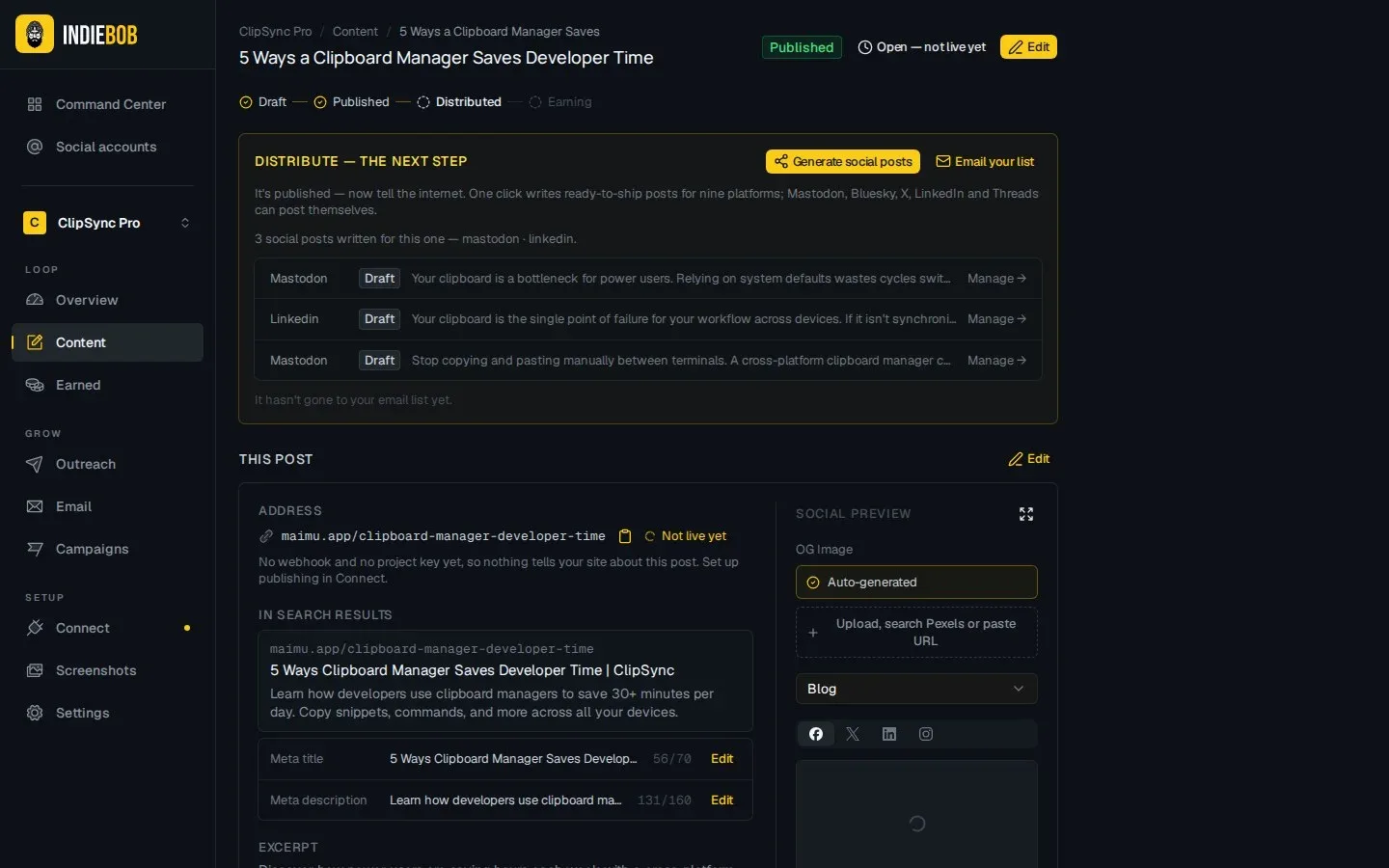1389x868 pixels.
Task: Open Social accounts page
Action: coord(107,147)
